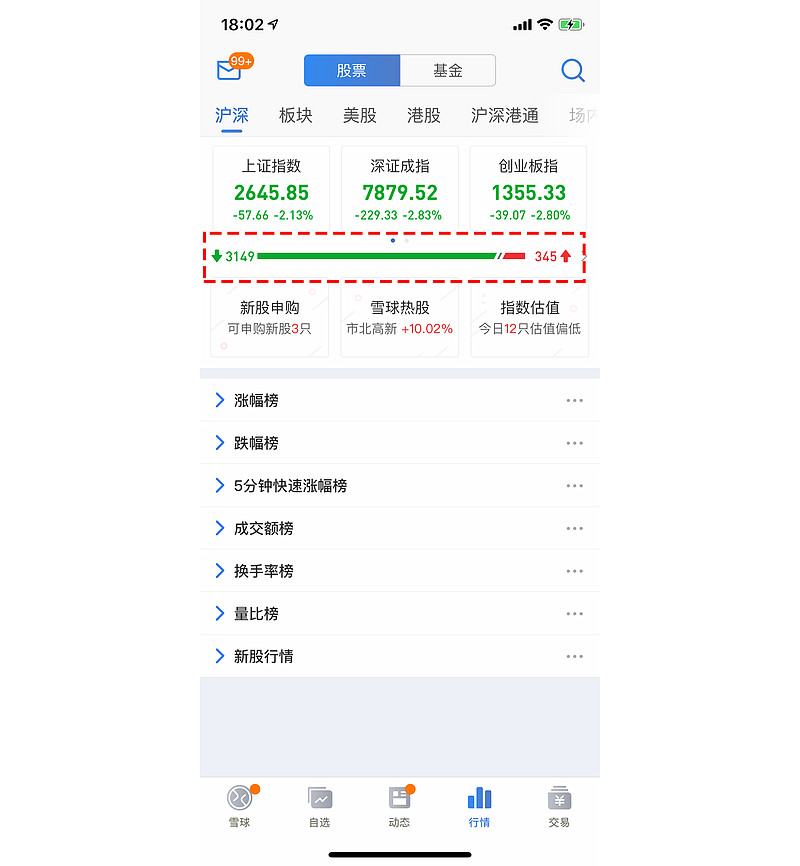The width and height of the screenshot is (800, 866).
Task: Expand the 量比榜 list
Action: (x=219, y=613)
